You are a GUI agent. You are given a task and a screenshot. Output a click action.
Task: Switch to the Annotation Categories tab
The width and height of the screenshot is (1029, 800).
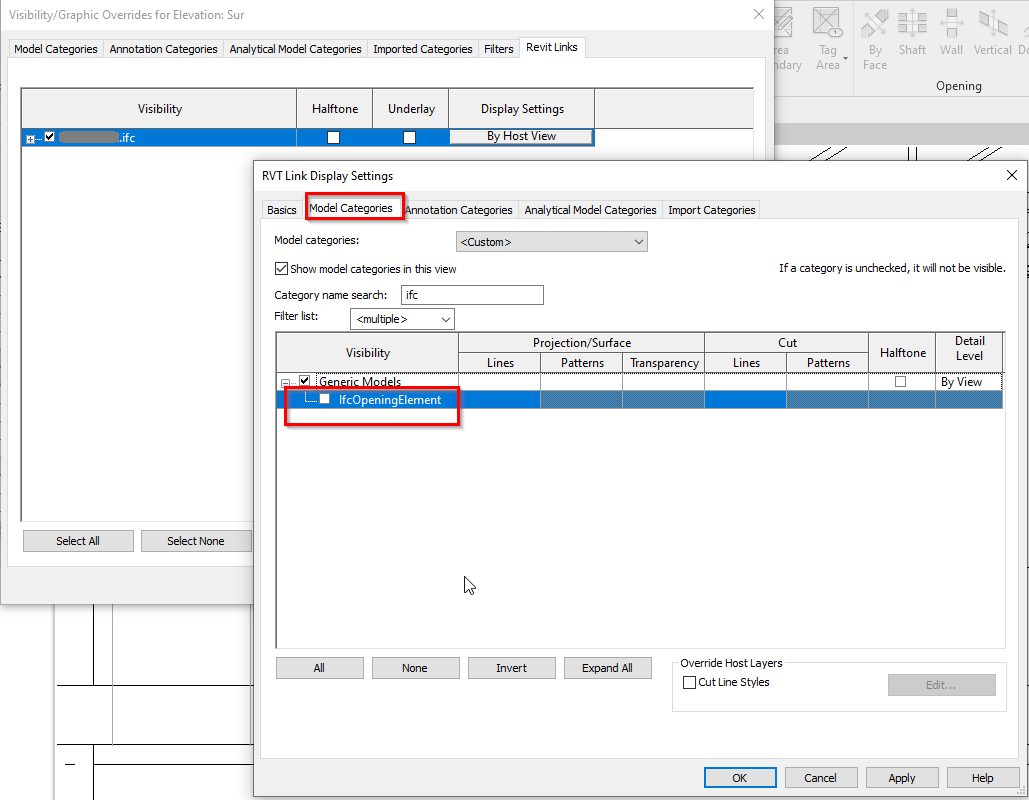tap(459, 209)
